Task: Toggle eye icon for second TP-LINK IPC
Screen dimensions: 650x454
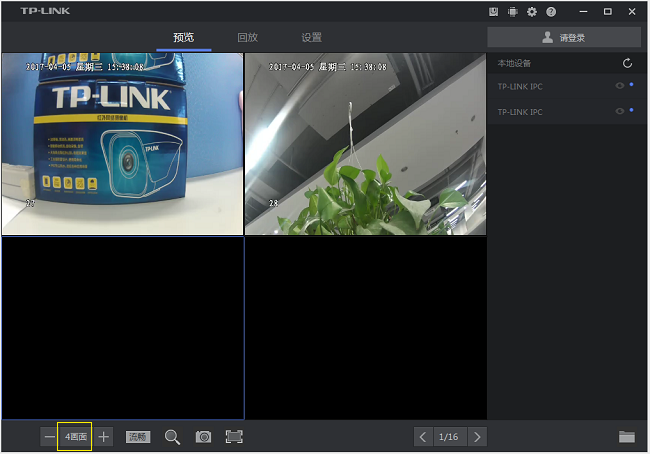Action: click(x=620, y=111)
